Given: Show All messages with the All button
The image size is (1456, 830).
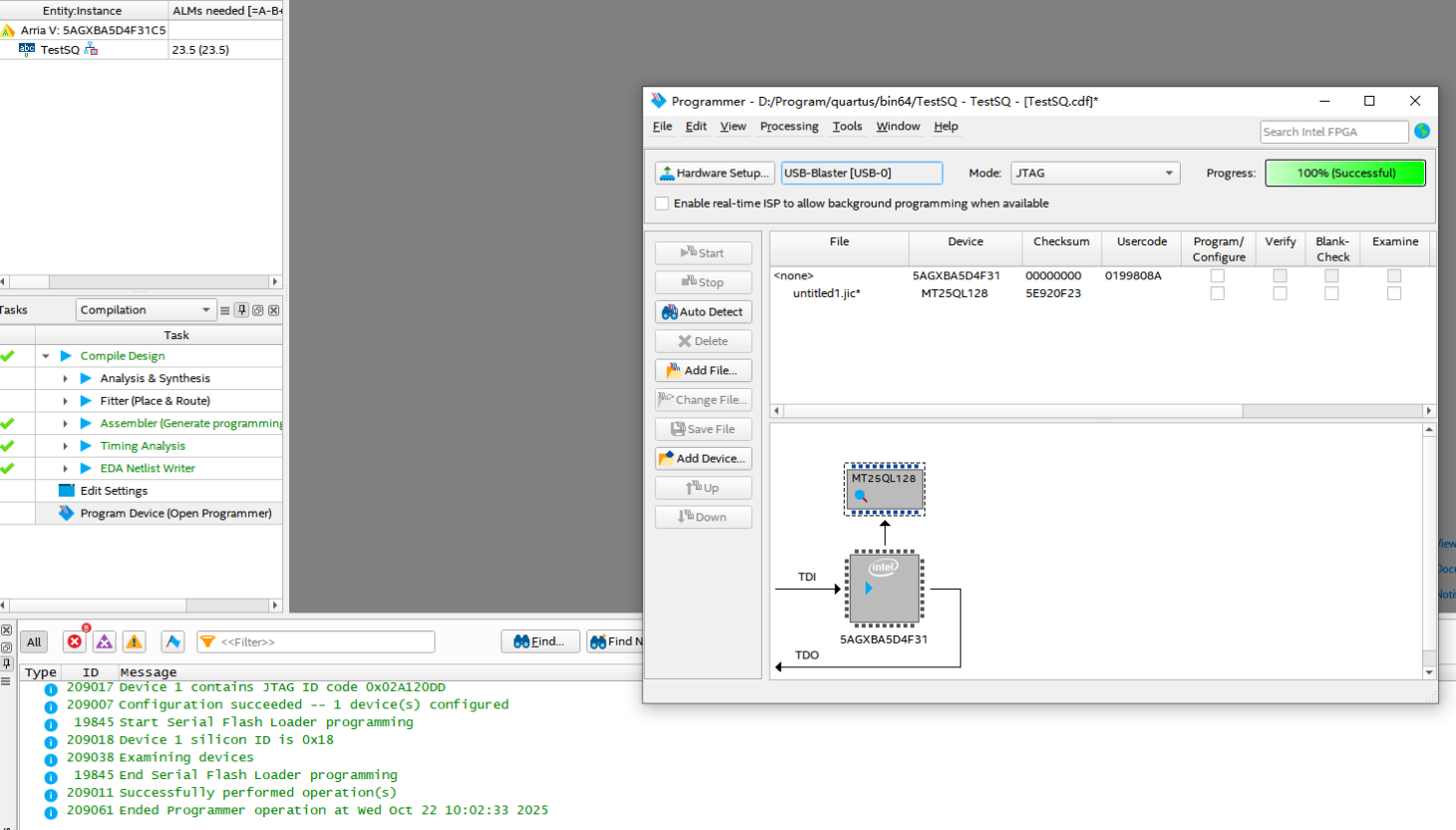Looking at the screenshot, I should (34, 642).
